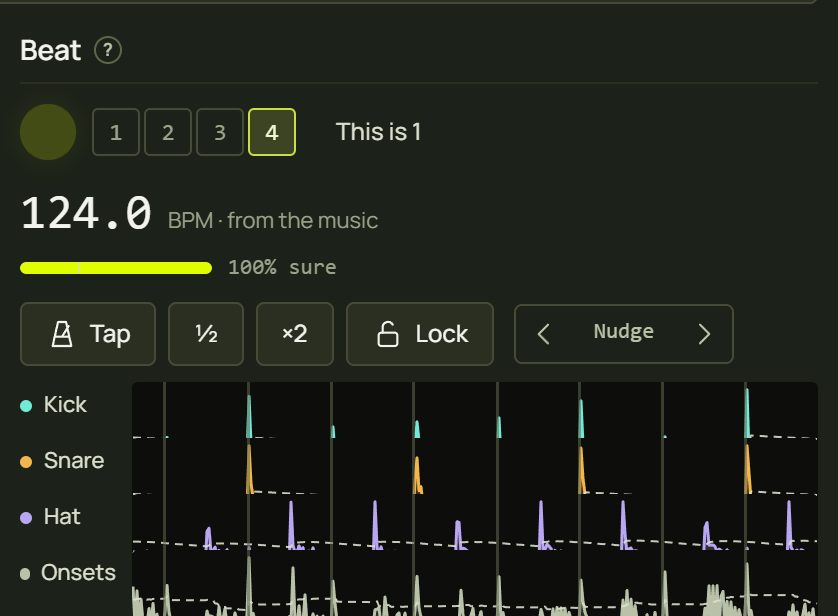The width and height of the screenshot is (838, 616).
Task: Click the 'This is 1' button
Action: coord(378,132)
